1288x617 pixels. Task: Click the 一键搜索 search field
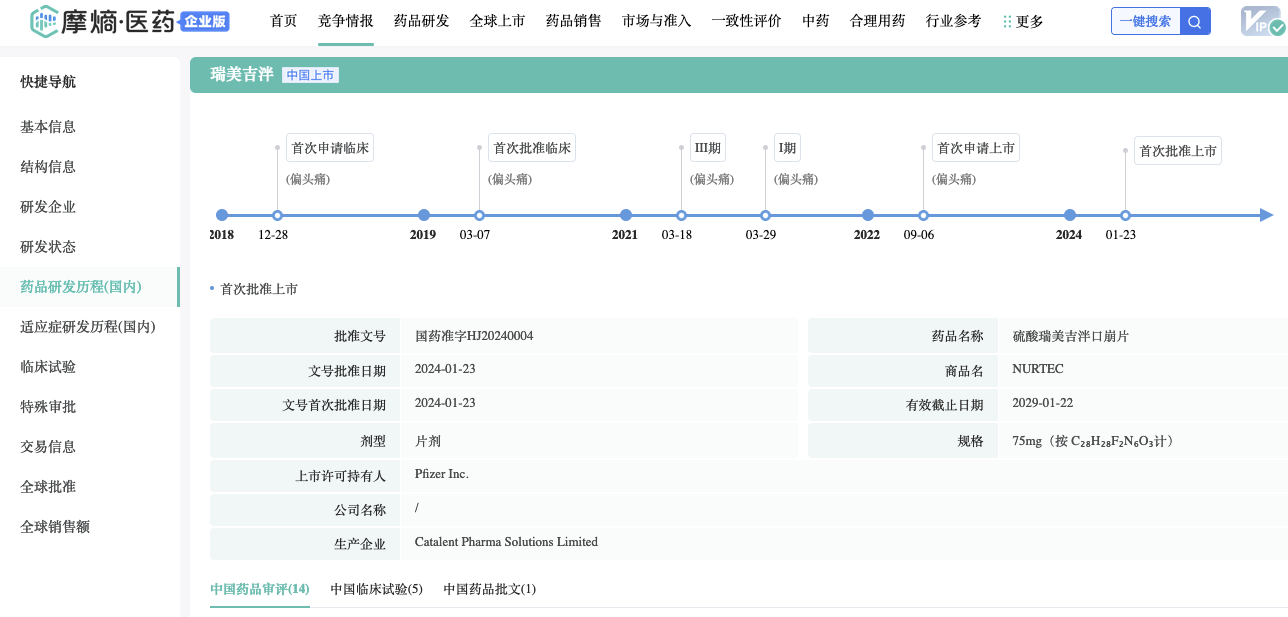(1146, 21)
